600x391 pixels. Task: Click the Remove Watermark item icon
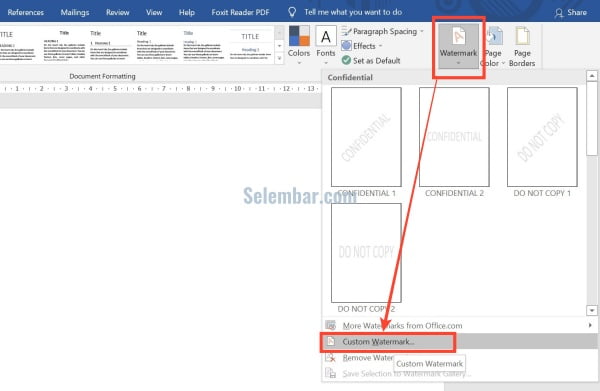click(331, 358)
